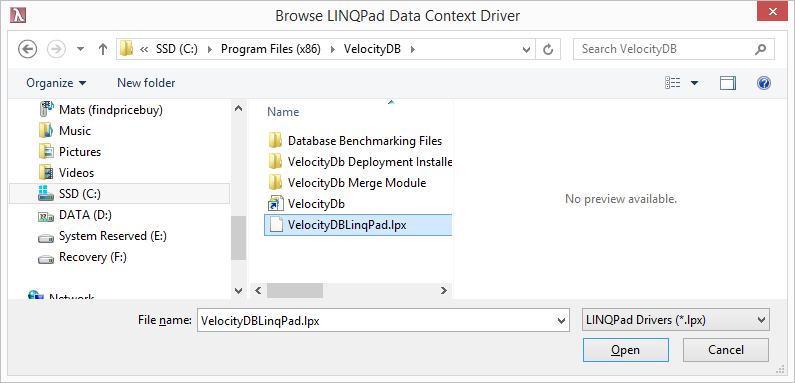
Task: Expand the view options dropdown arrow
Action: coord(694,83)
